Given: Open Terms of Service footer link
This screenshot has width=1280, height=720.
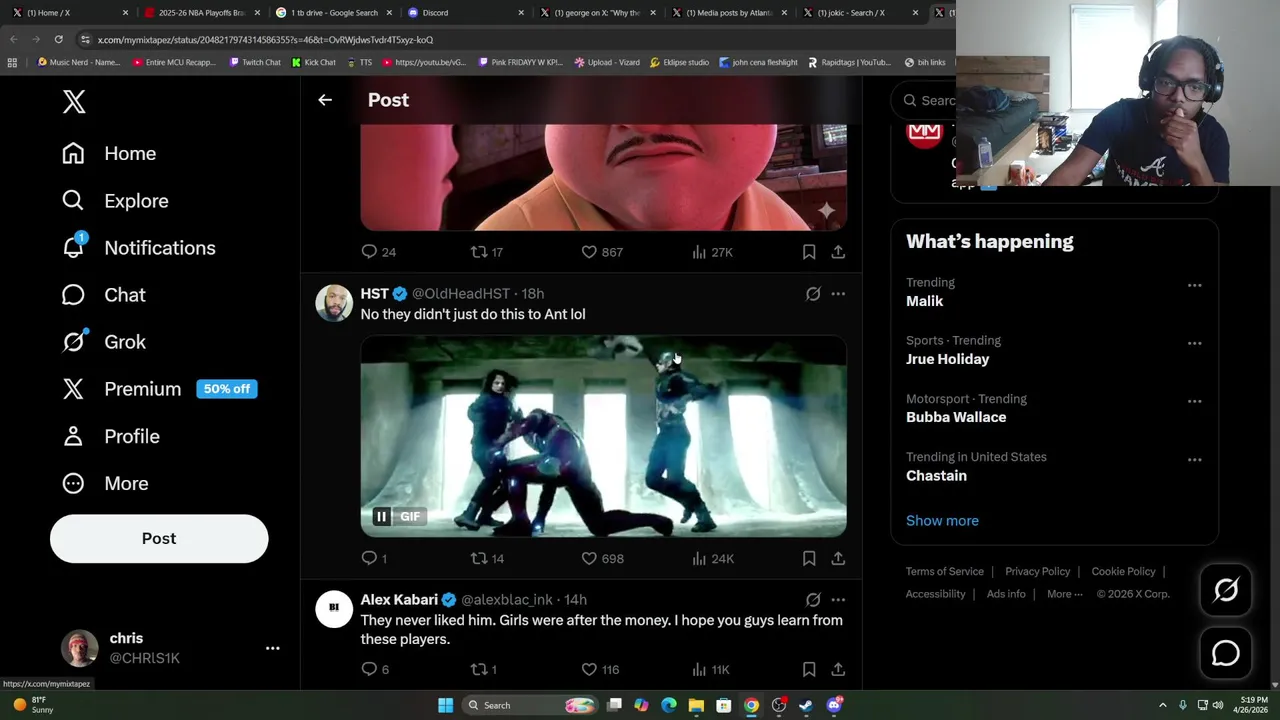Looking at the screenshot, I should point(945,571).
